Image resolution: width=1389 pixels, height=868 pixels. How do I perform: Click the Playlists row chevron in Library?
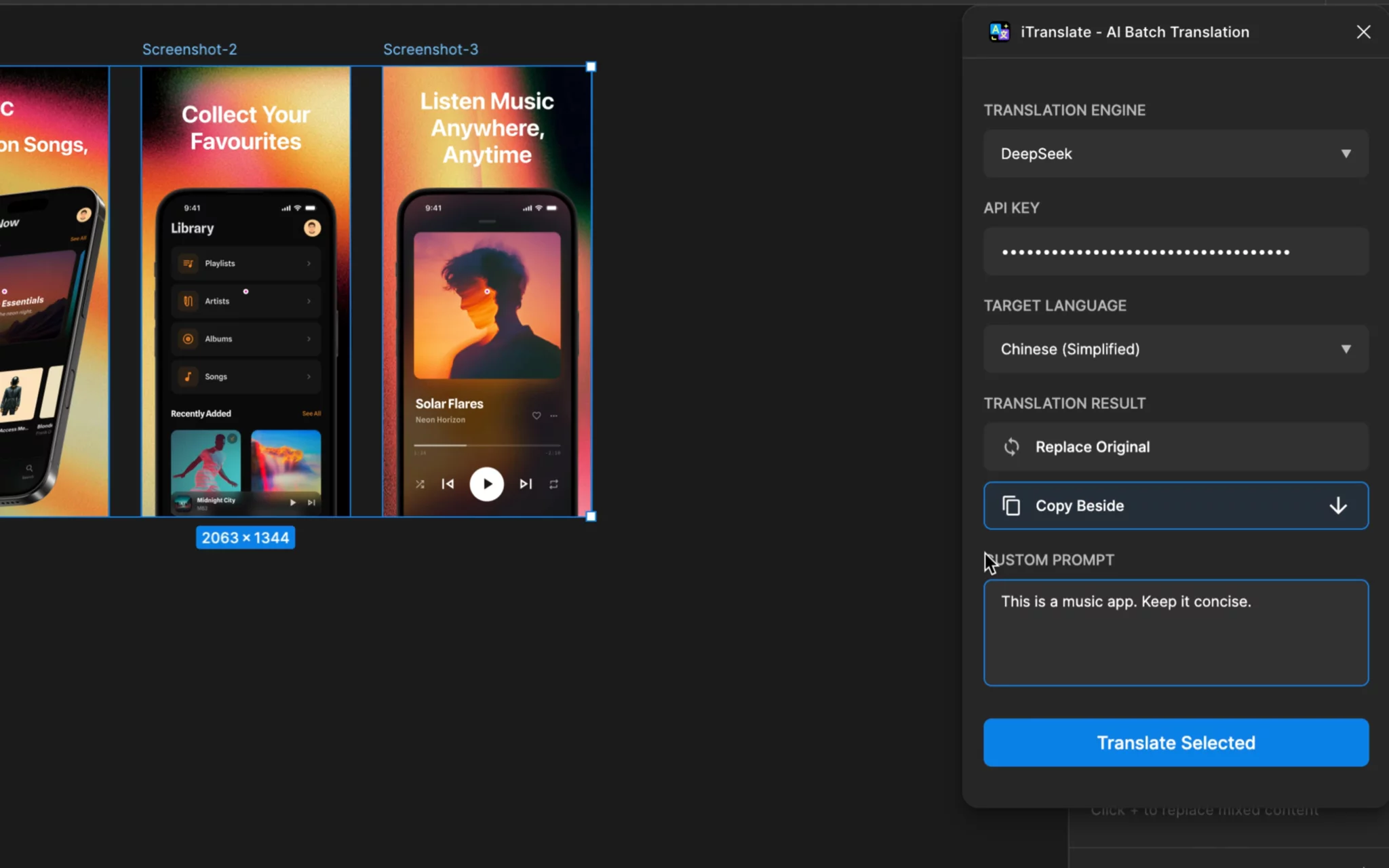pos(309,263)
